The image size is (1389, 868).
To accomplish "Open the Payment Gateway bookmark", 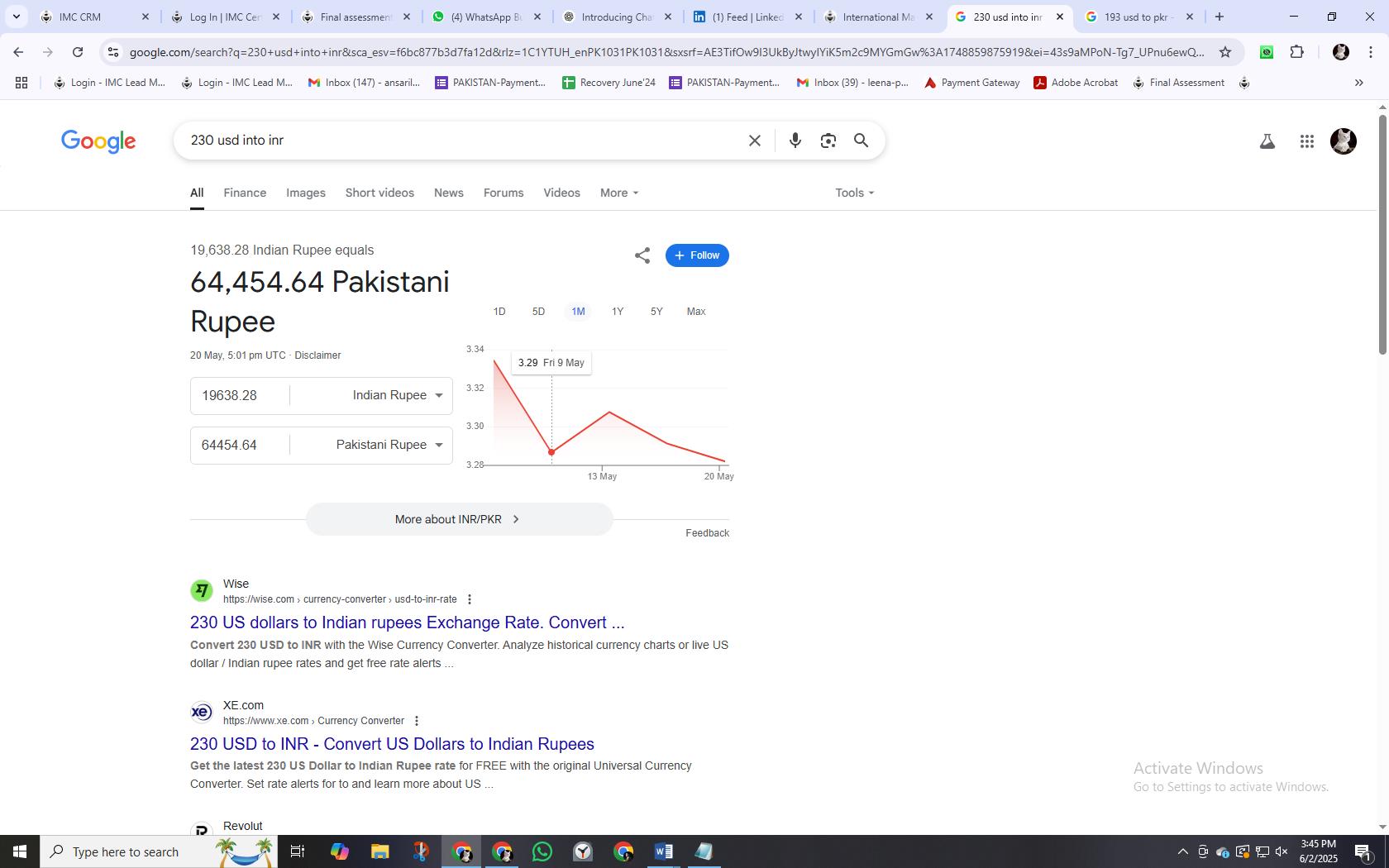I will coord(971,83).
